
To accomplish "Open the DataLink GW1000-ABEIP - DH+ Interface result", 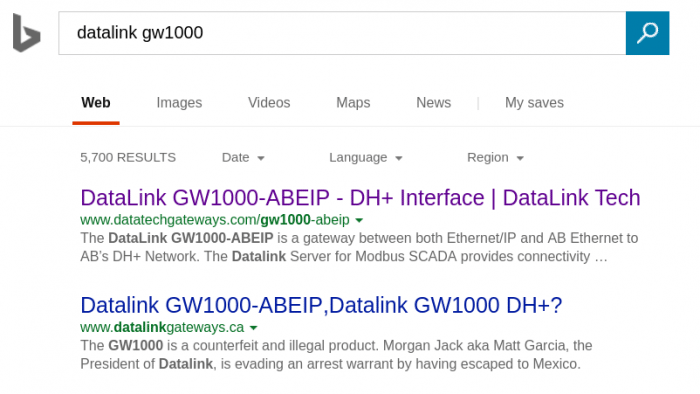I will [x=360, y=198].
